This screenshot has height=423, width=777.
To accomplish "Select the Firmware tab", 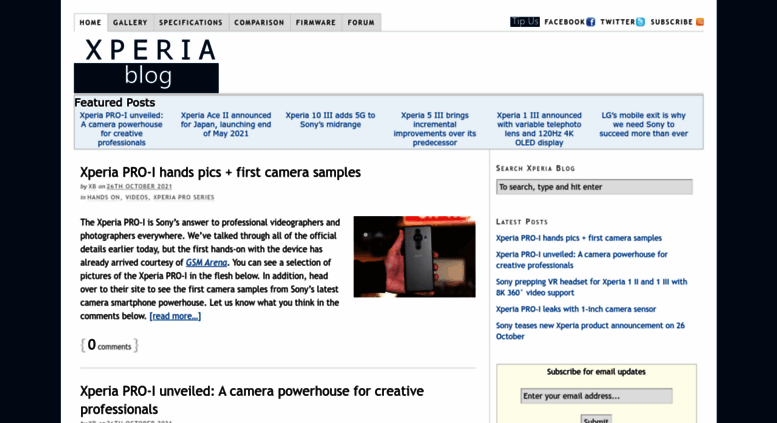I will (316, 22).
